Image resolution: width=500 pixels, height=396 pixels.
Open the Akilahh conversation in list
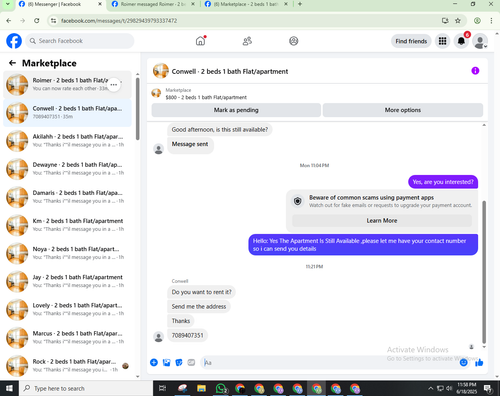point(67,141)
